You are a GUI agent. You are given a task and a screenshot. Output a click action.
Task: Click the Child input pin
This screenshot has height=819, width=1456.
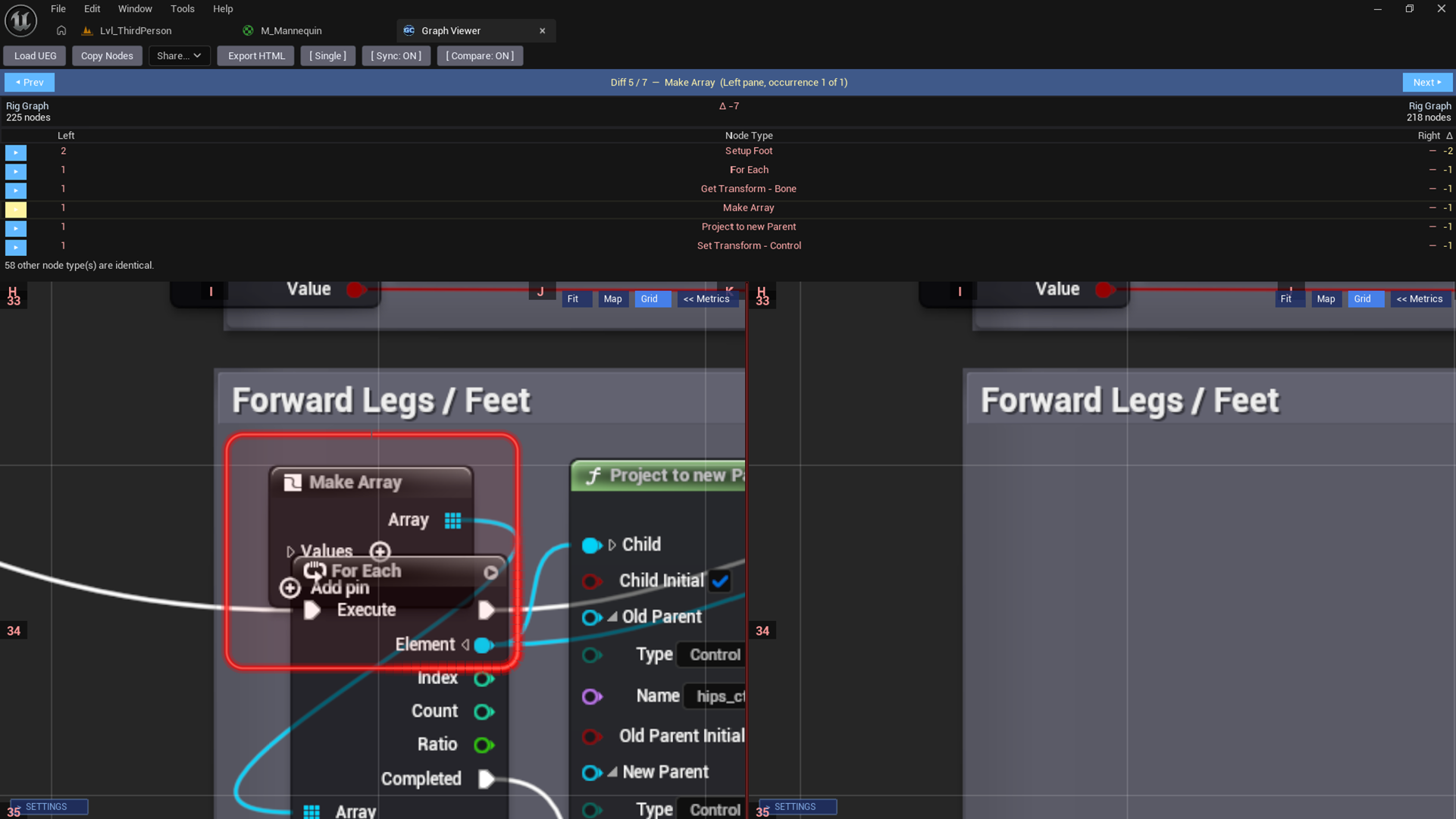click(592, 545)
